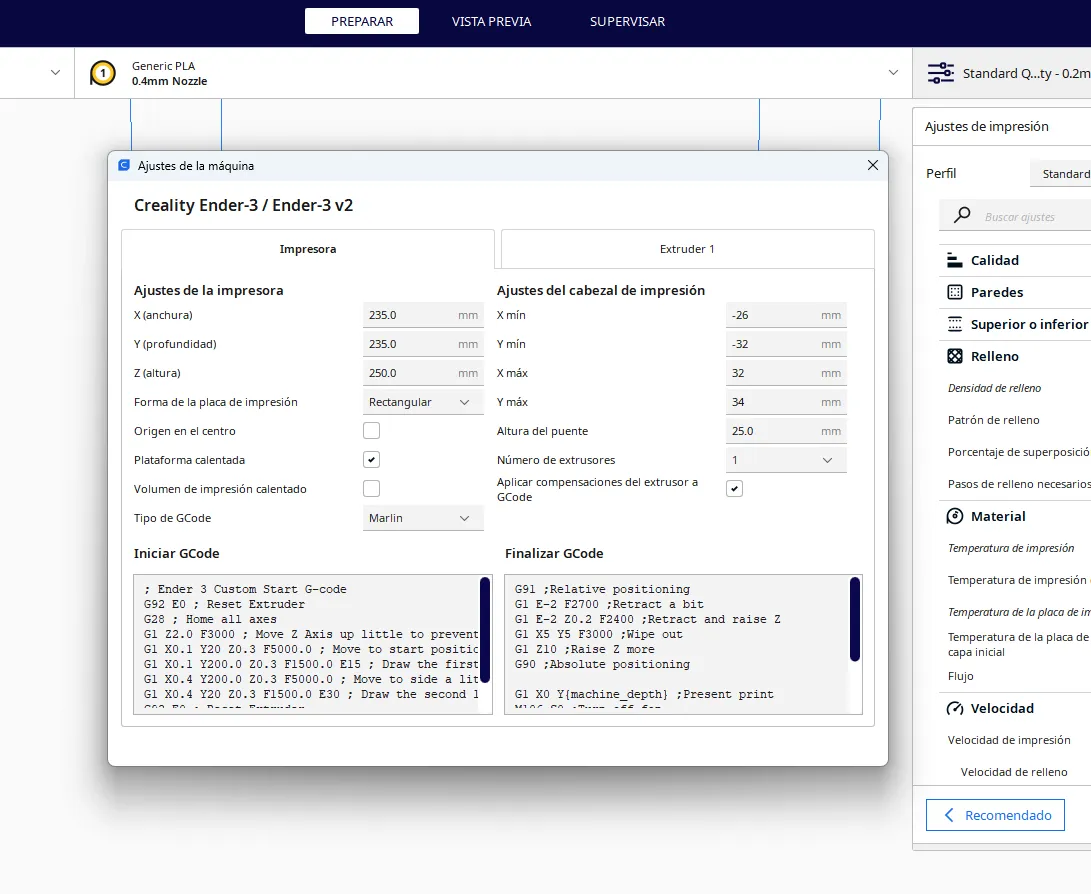The image size is (1091, 894).
Task: Open Generic PLA material selector
Action: pos(493,73)
